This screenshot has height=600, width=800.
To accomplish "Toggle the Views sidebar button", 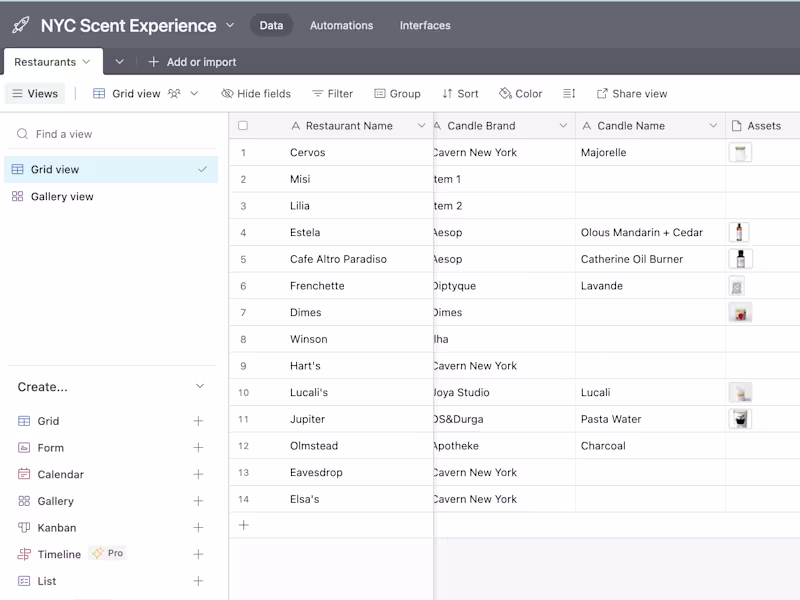I will (x=35, y=93).
